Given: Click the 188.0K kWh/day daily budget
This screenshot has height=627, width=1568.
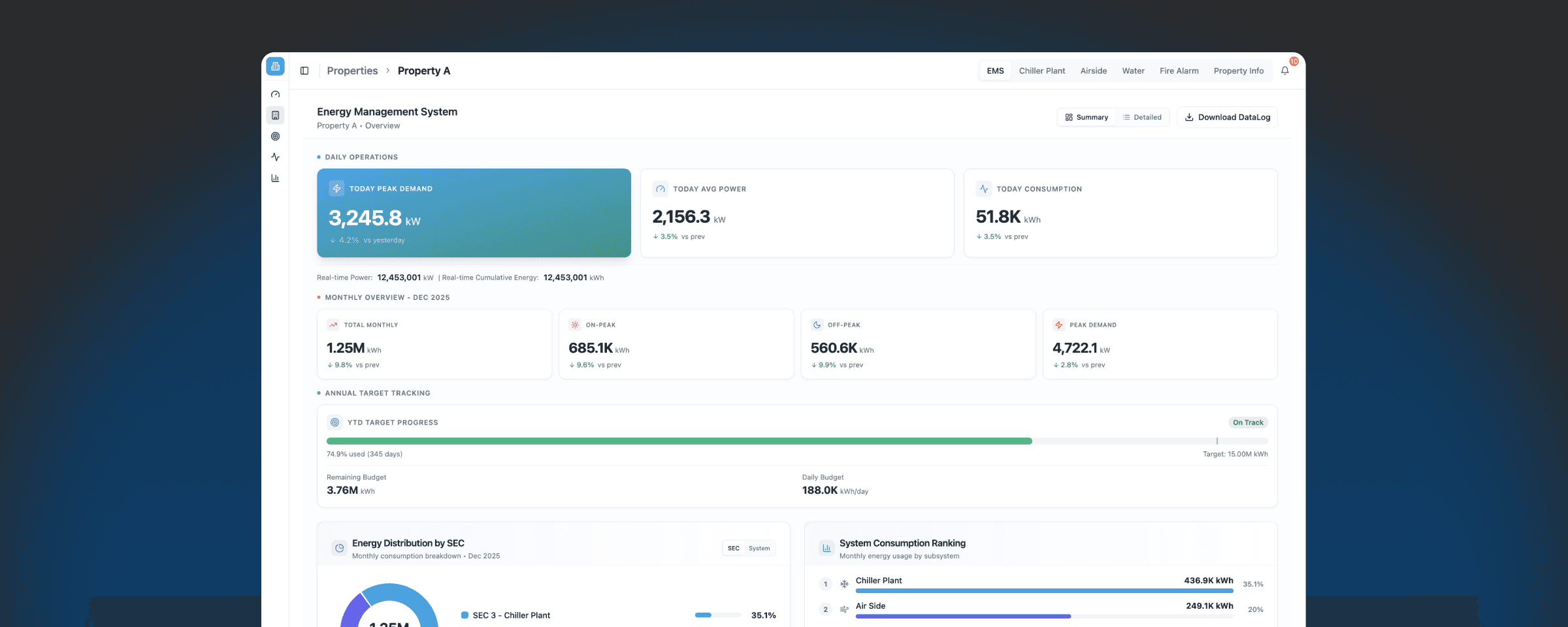Looking at the screenshot, I should point(835,490).
